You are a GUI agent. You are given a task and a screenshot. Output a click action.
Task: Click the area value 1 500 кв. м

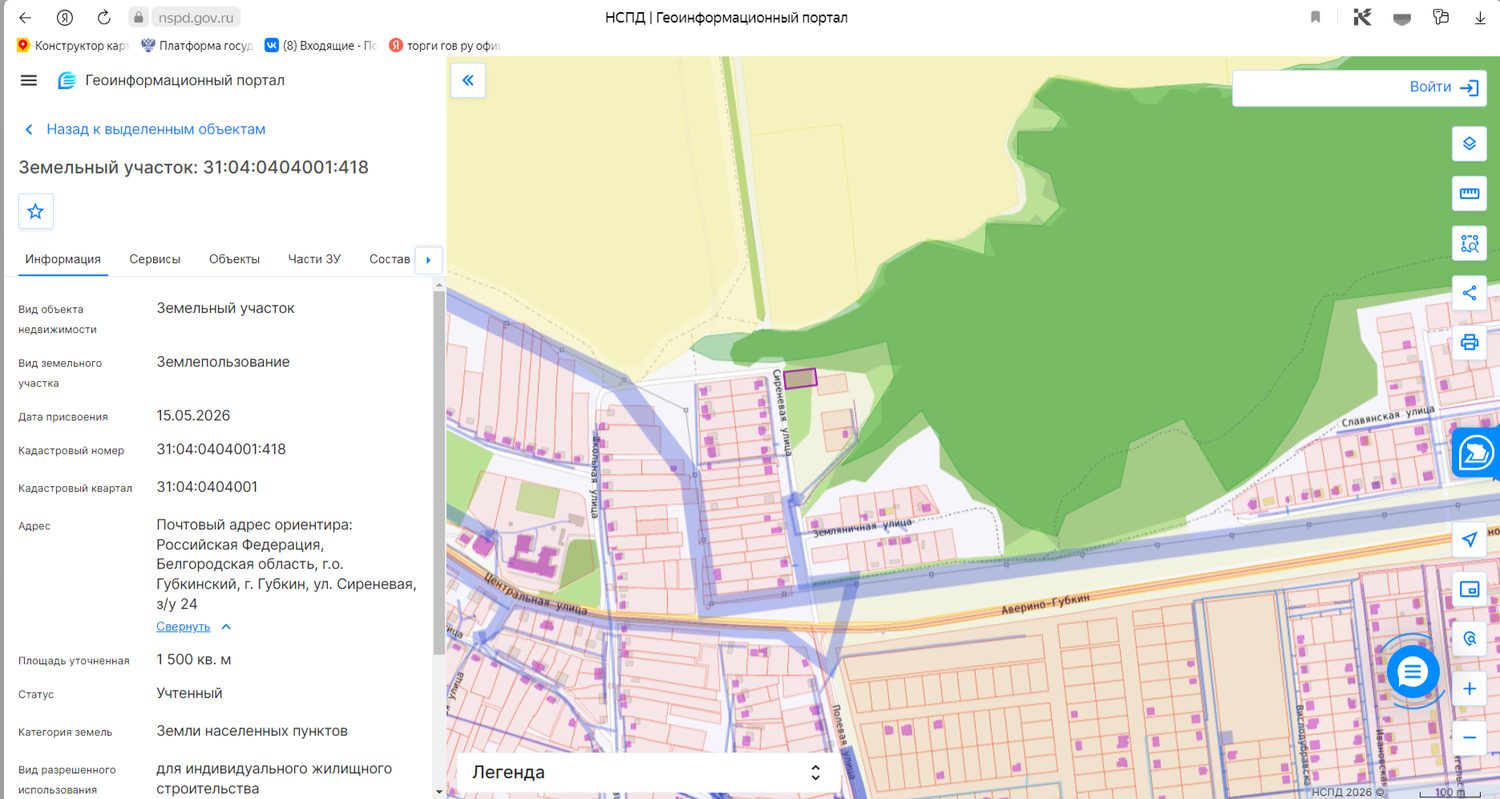(194, 659)
